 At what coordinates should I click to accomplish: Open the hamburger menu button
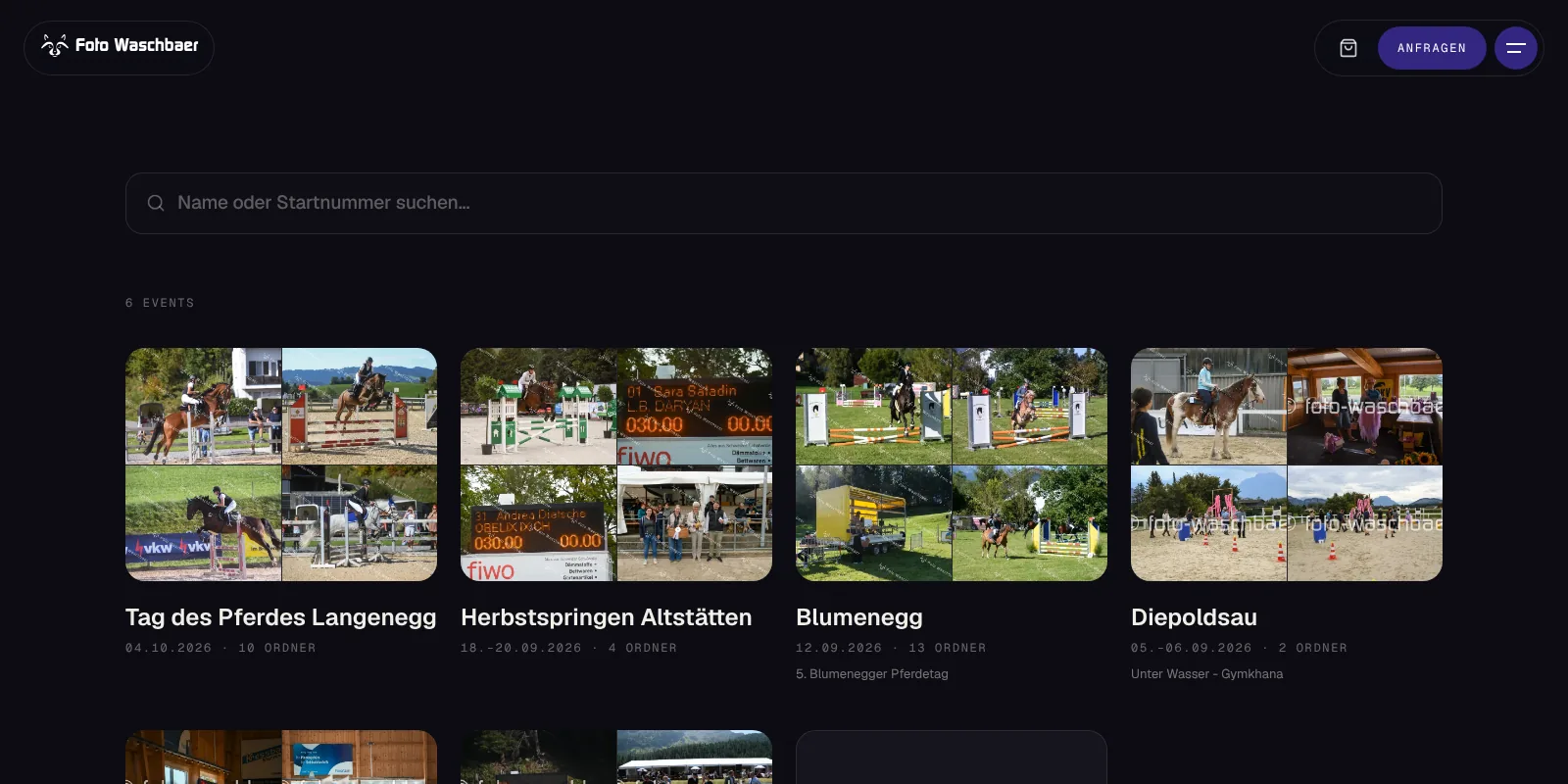[x=1516, y=48]
